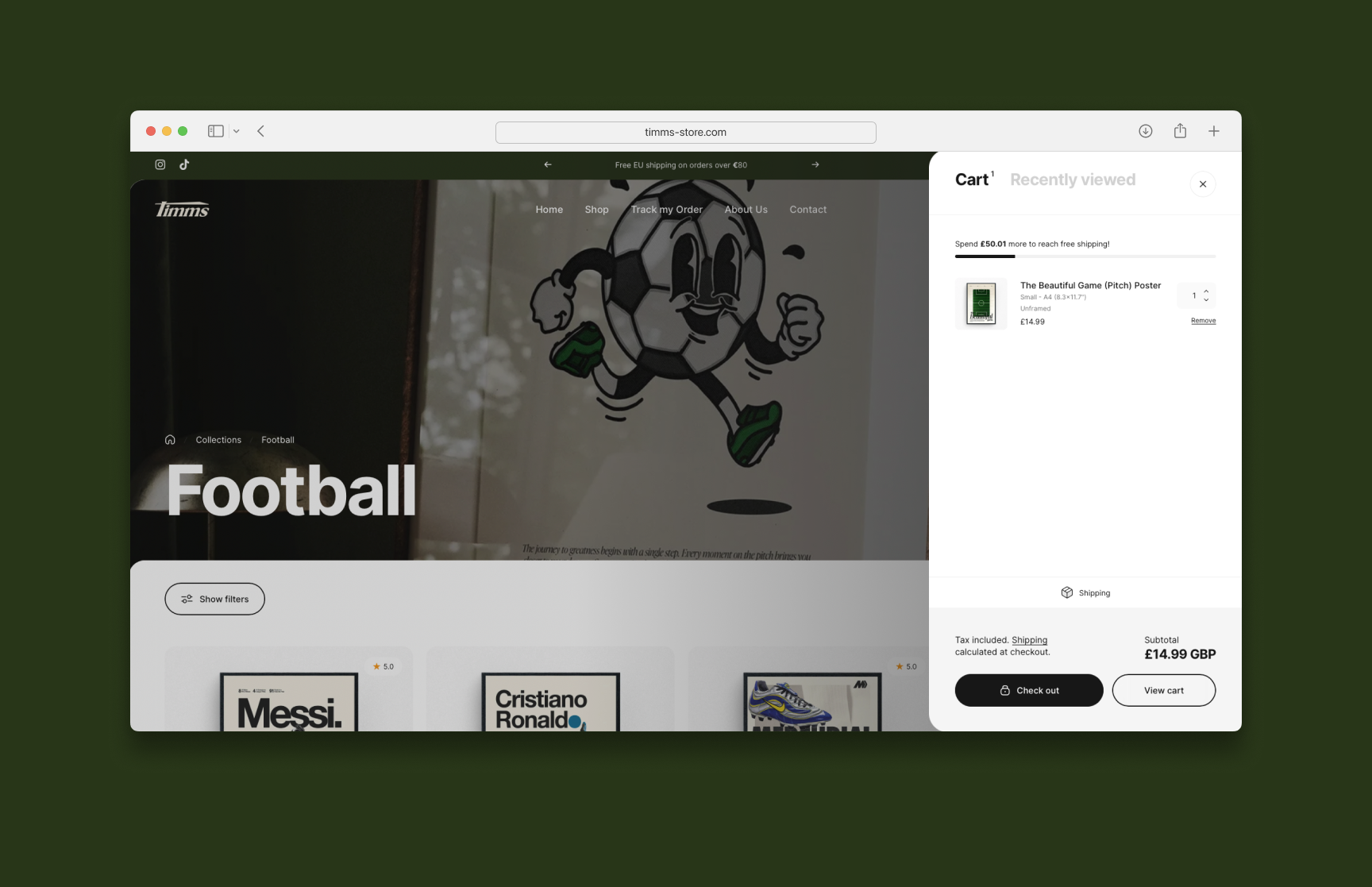Open the Instagram profile icon
The width and height of the screenshot is (1372, 887).
coord(160,164)
